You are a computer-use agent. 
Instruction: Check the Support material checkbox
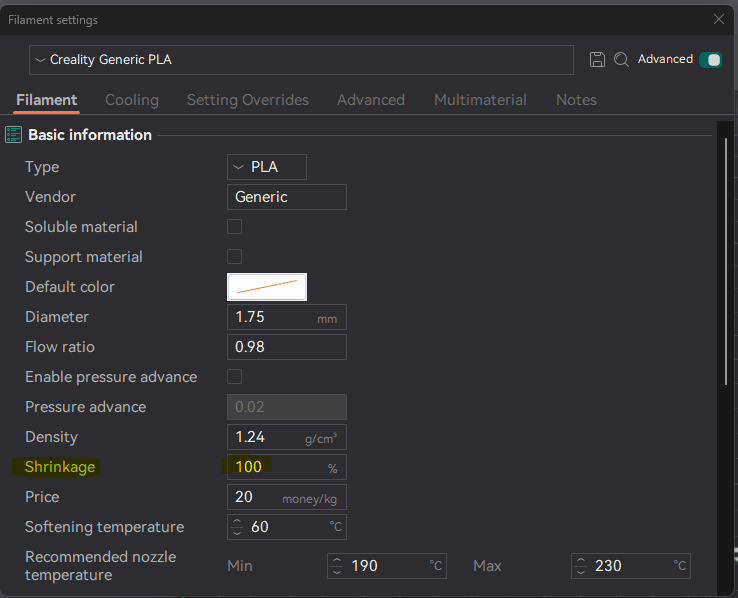[x=235, y=257]
